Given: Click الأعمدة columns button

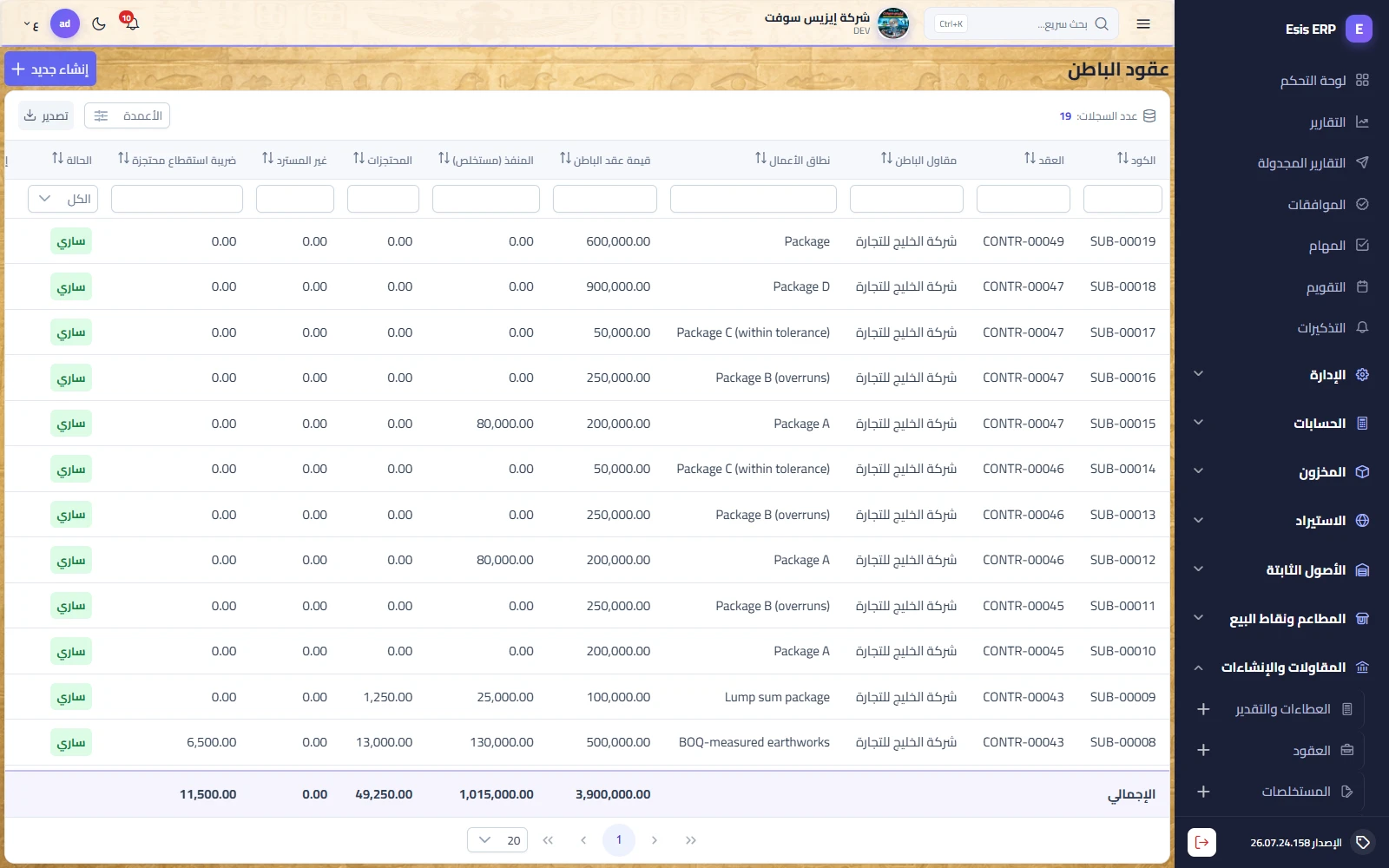Looking at the screenshot, I should click(127, 115).
